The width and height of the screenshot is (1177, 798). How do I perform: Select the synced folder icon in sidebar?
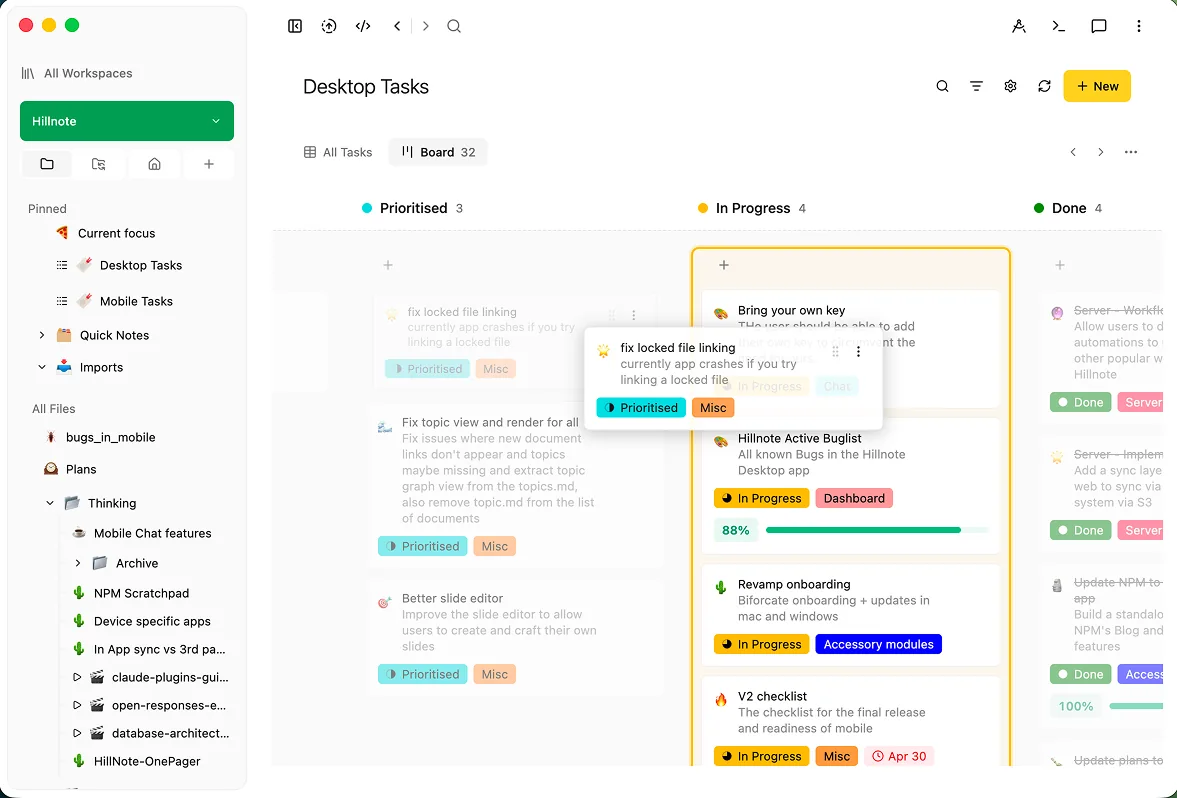[98, 164]
